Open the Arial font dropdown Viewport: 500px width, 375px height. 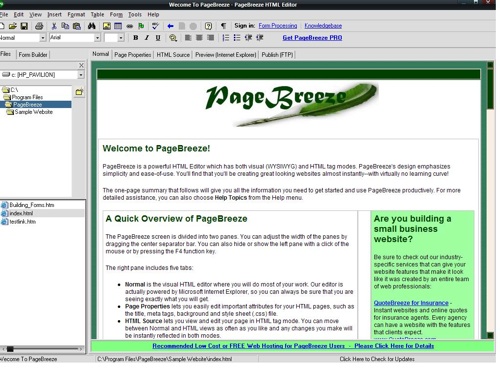[x=97, y=38]
